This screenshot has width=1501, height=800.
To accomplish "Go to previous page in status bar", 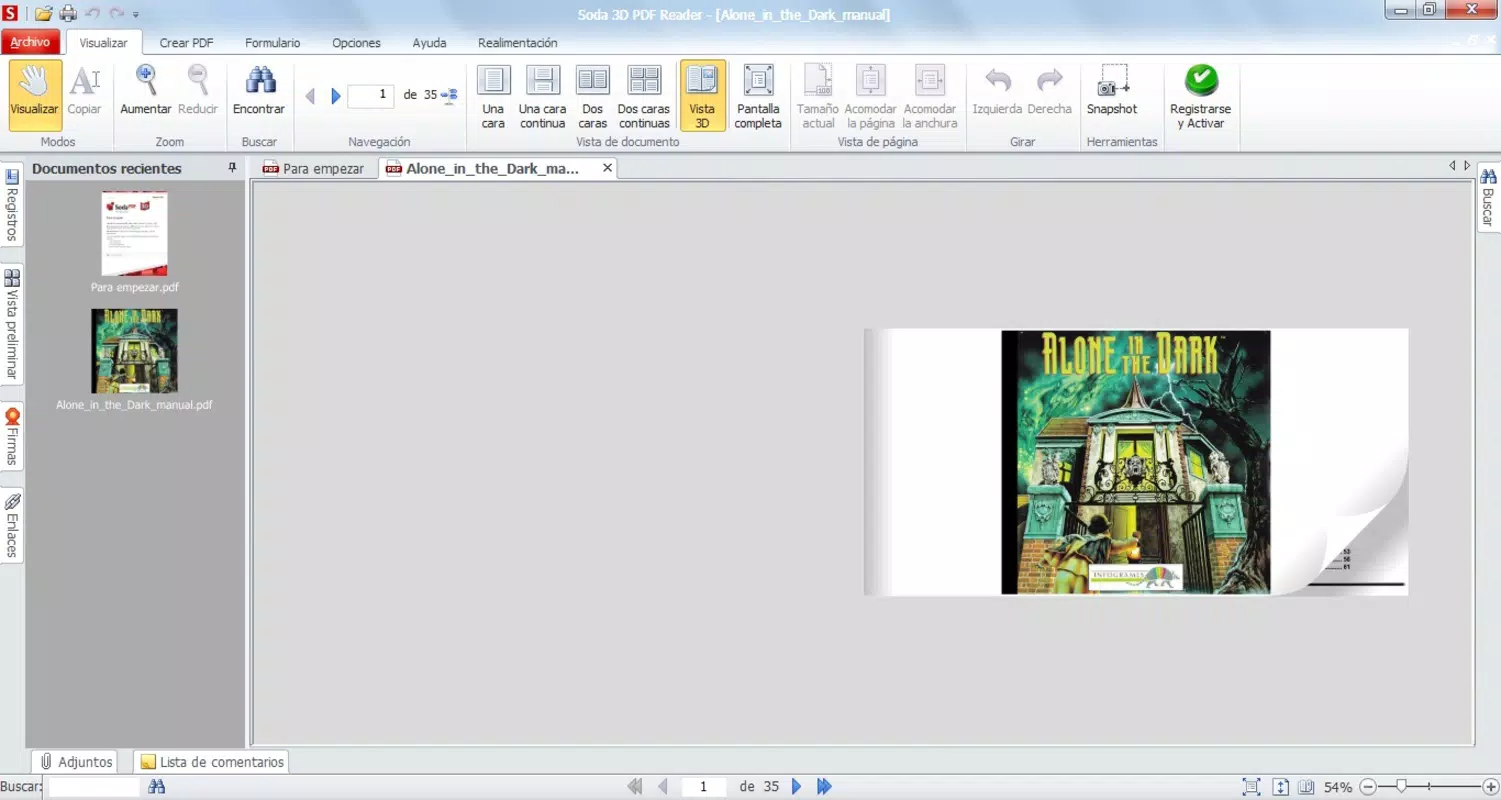I will tap(662, 787).
